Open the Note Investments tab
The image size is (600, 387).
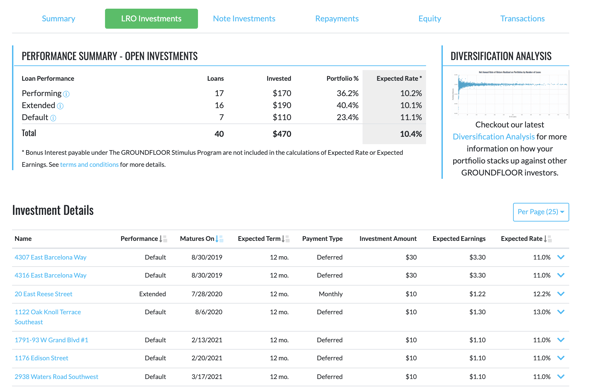tap(244, 18)
